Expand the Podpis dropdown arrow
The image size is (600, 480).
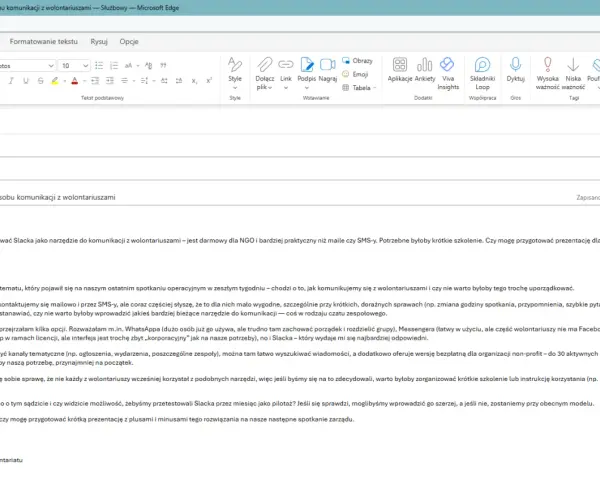tap(307, 88)
